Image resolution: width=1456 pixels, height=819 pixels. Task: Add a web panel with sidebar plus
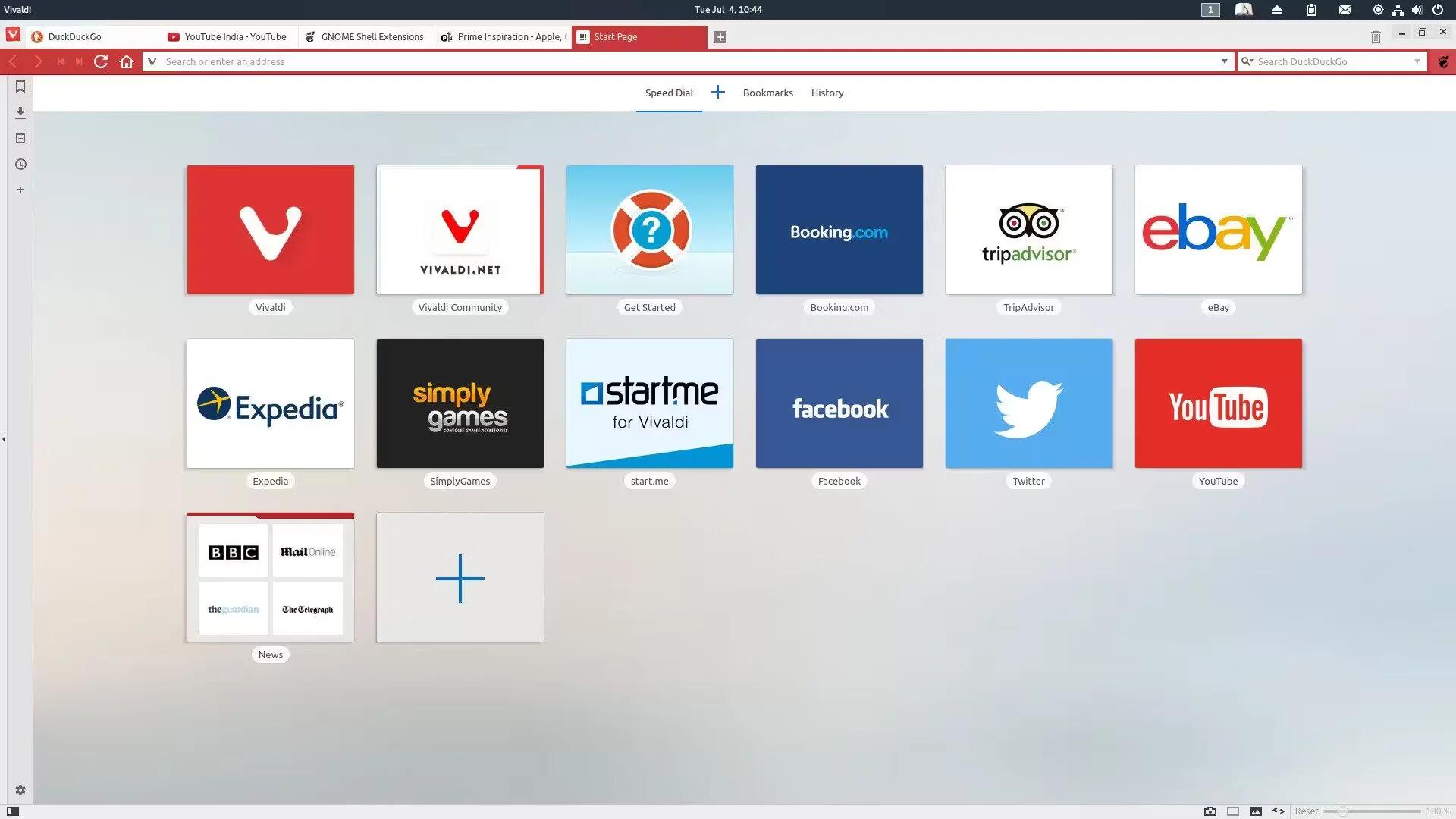tap(20, 190)
